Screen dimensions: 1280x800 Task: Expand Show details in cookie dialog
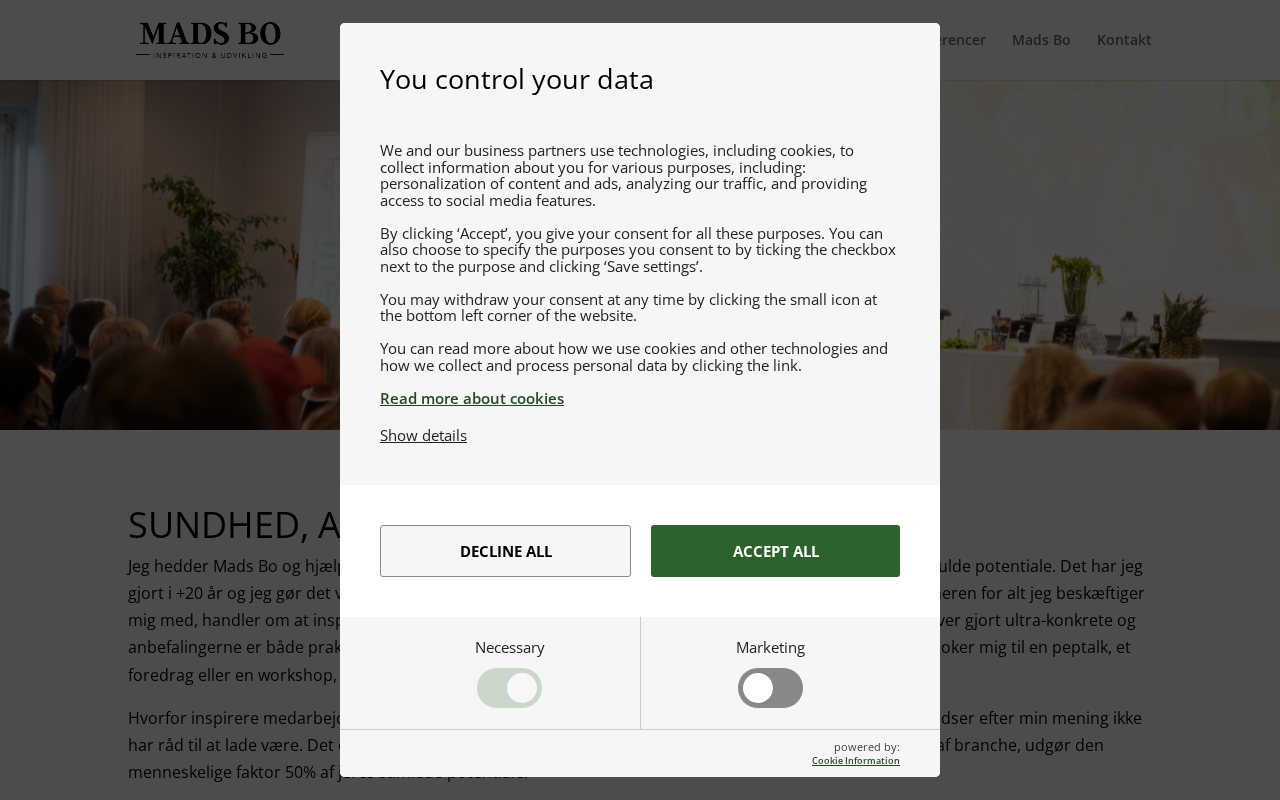click(x=423, y=436)
